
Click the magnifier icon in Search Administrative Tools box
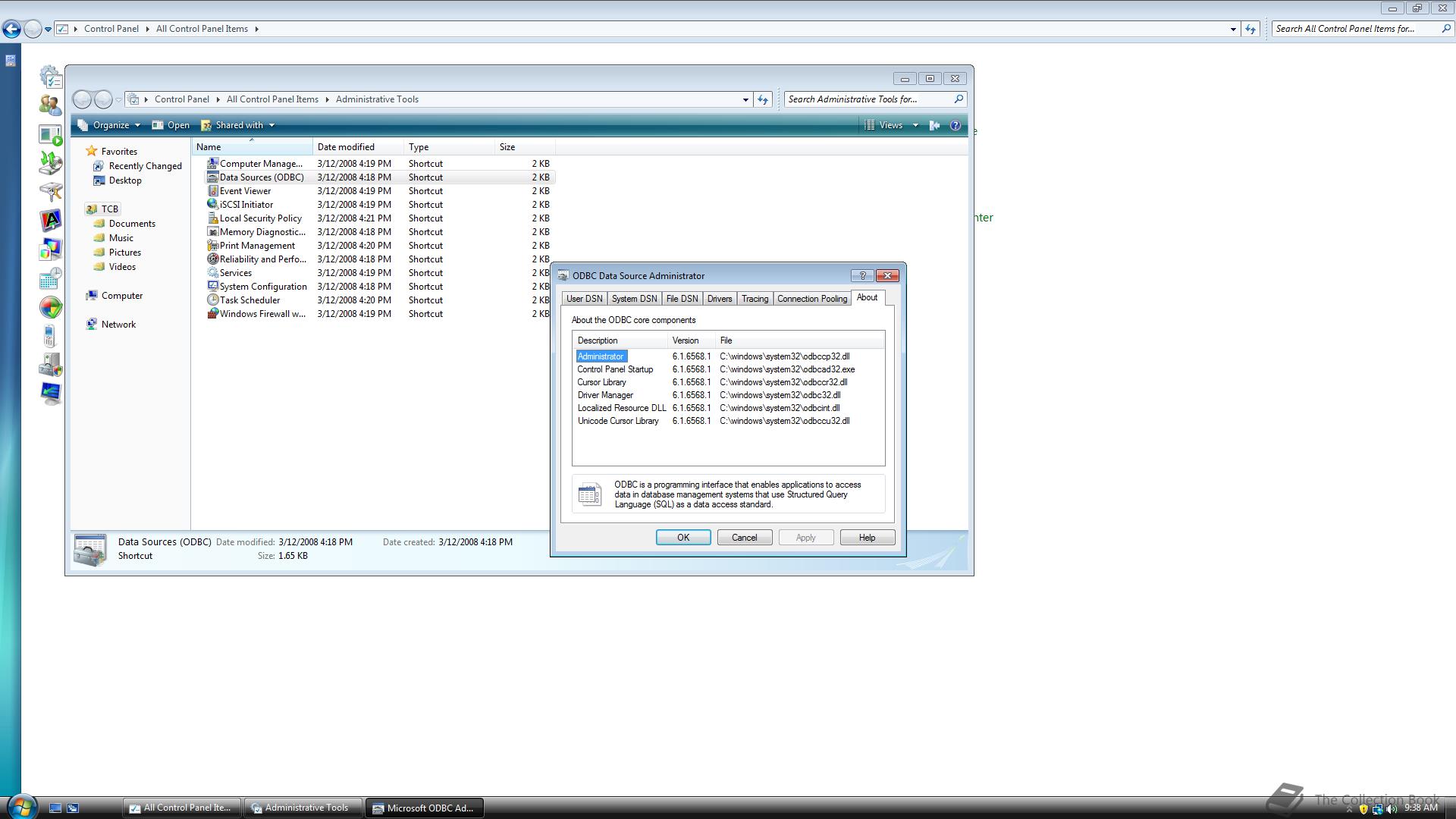(x=959, y=99)
